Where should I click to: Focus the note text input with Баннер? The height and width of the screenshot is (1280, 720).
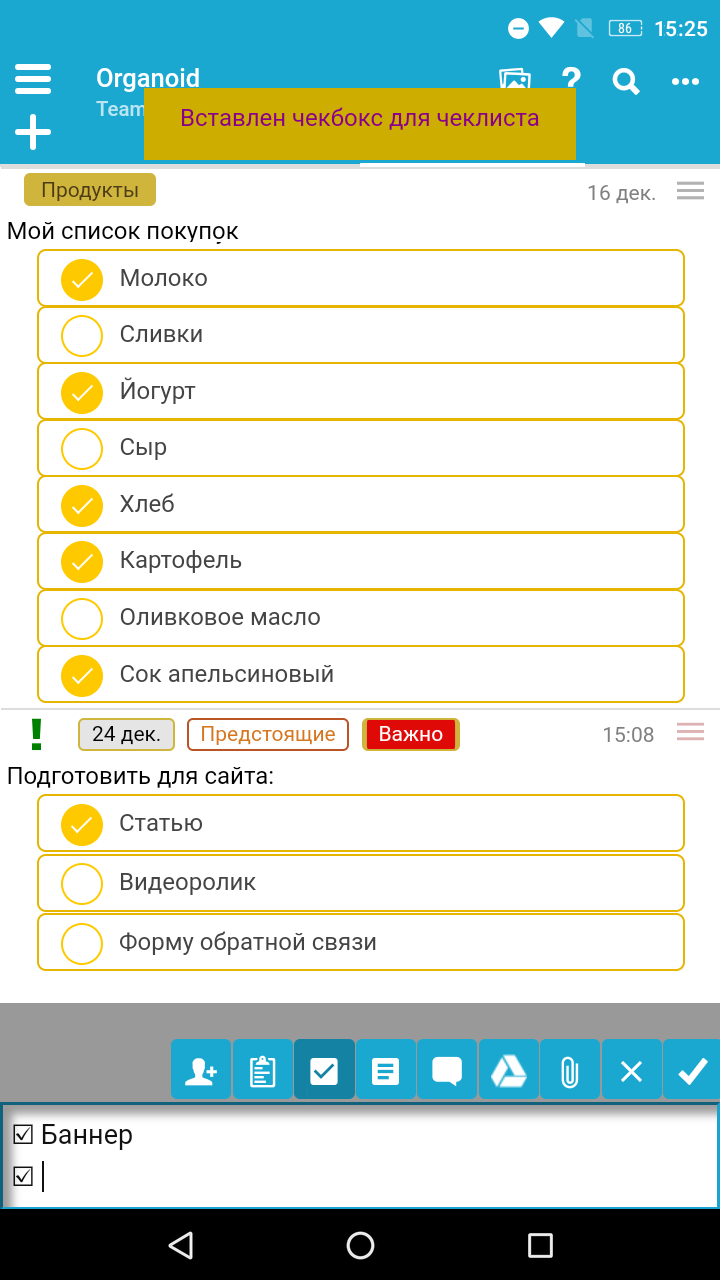pyautogui.click(x=360, y=1156)
